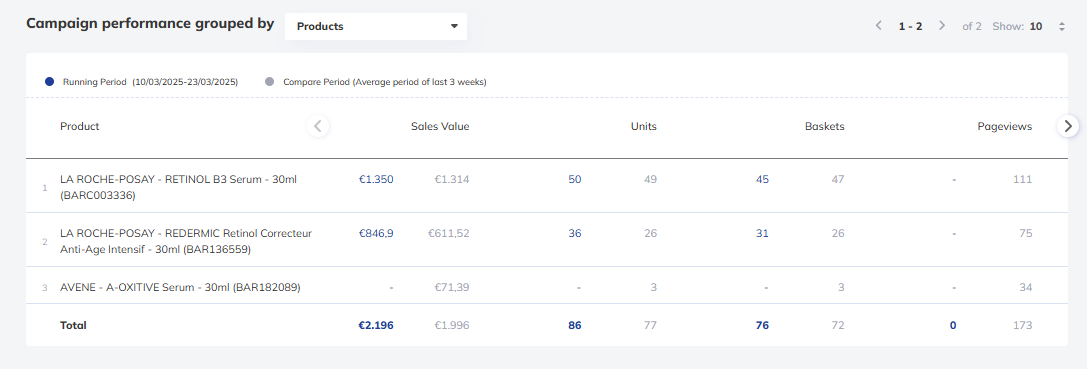The width and height of the screenshot is (1087, 369).
Task: Click the Units column header
Action: click(643, 126)
